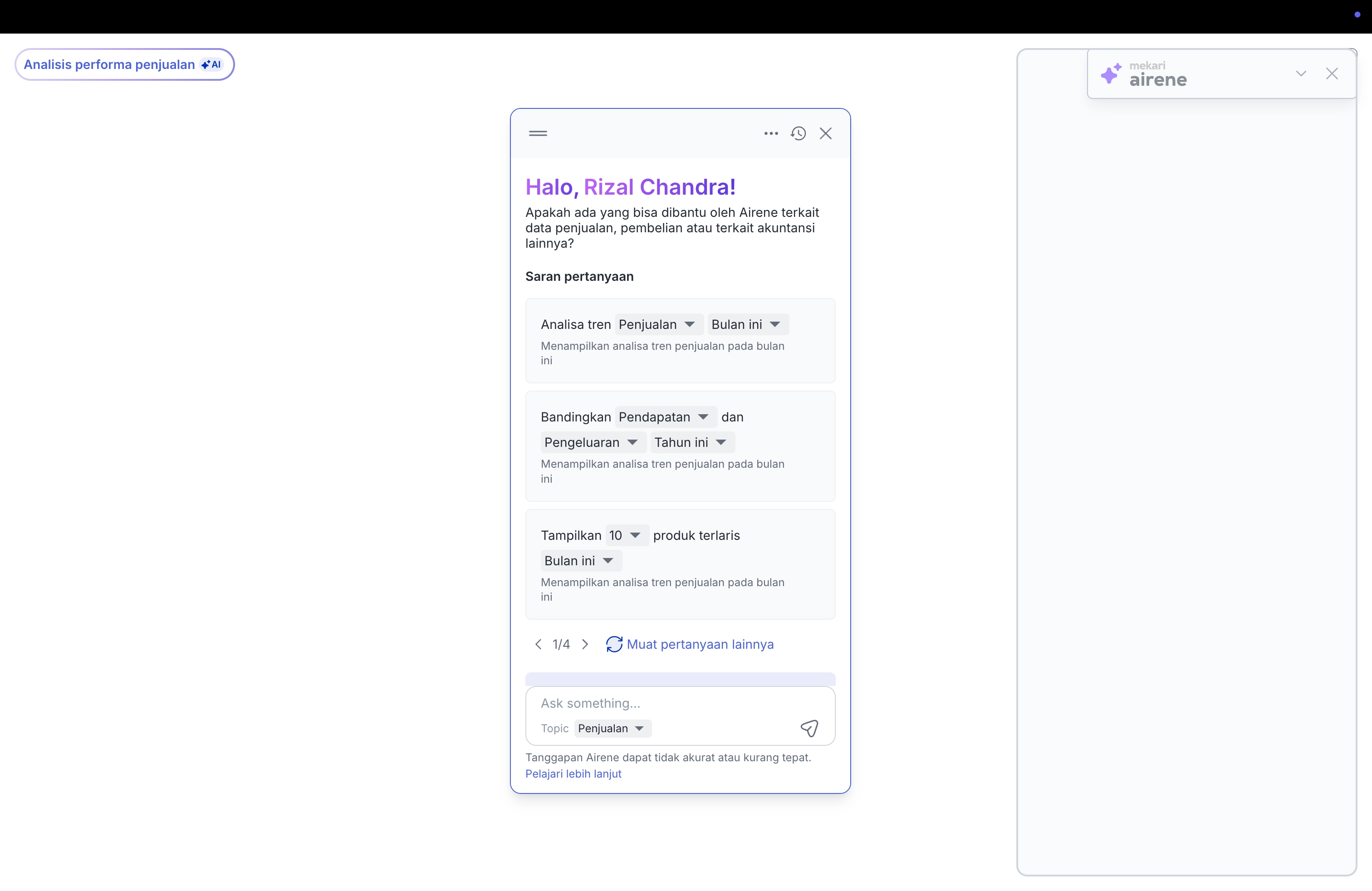1372x891 pixels.
Task: Open the chat history clock icon
Action: click(799, 134)
